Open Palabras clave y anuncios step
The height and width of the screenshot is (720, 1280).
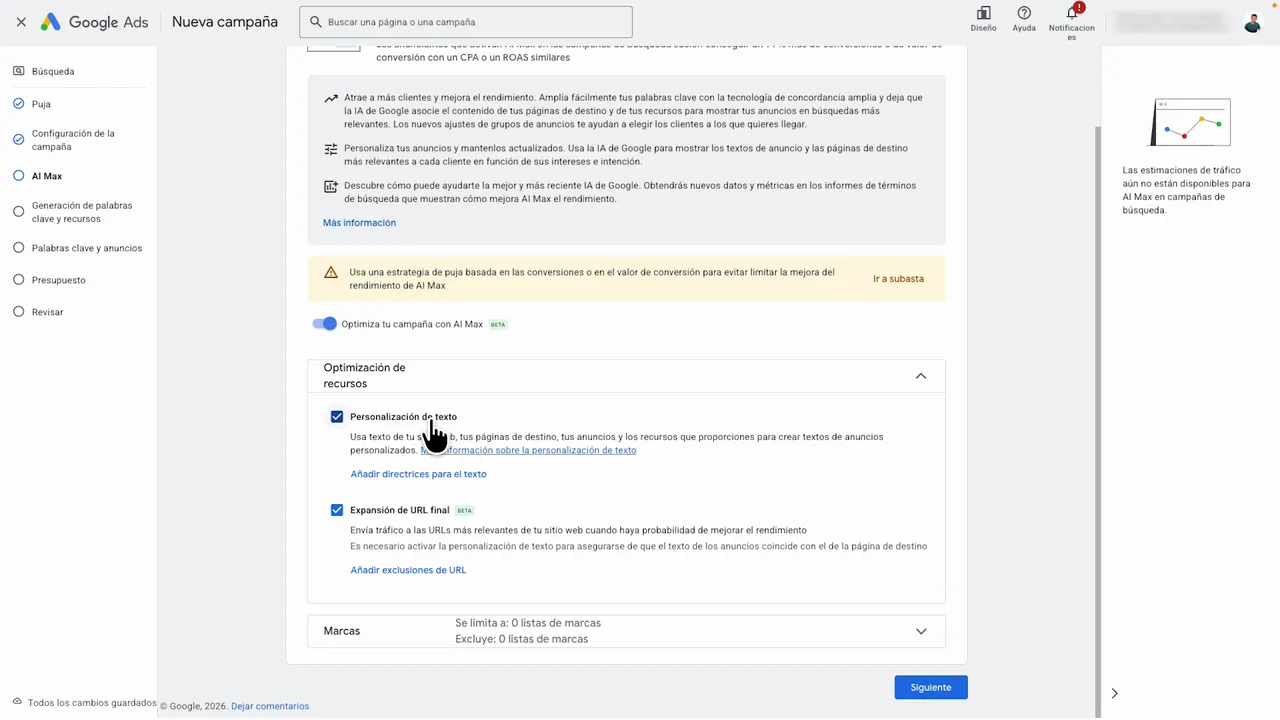pos(87,248)
